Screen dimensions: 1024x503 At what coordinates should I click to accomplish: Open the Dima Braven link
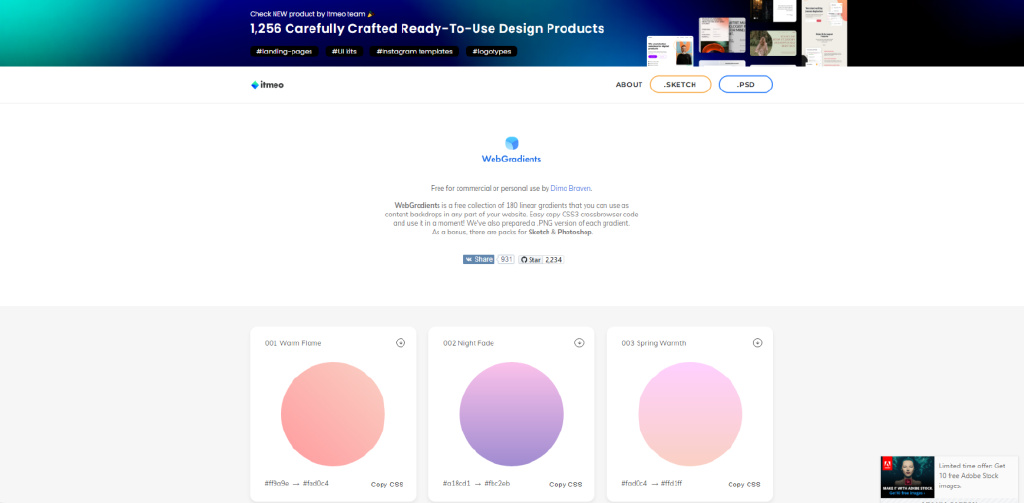(x=571, y=188)
